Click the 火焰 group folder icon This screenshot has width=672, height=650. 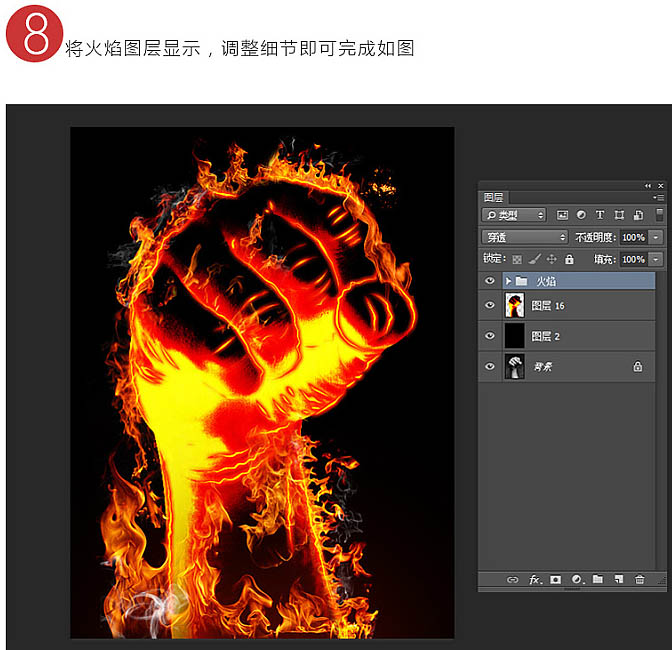(521, 281)
